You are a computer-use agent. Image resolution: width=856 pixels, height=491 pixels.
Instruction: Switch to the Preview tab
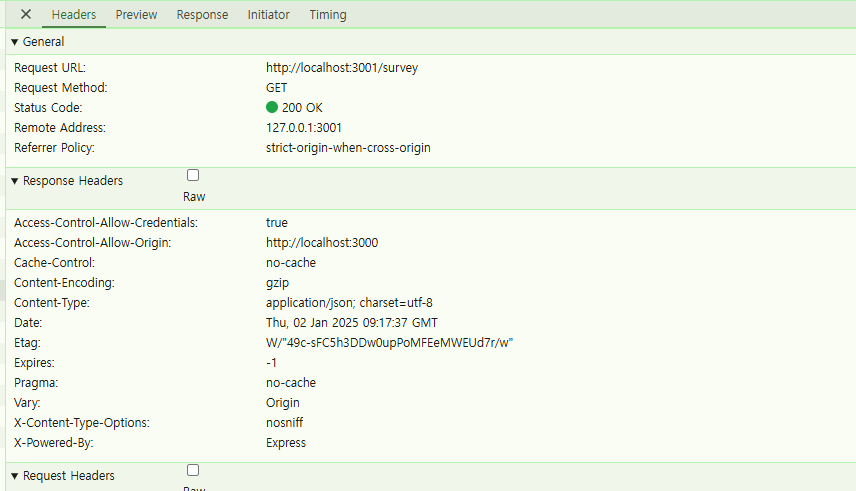(x=136, y=15)
